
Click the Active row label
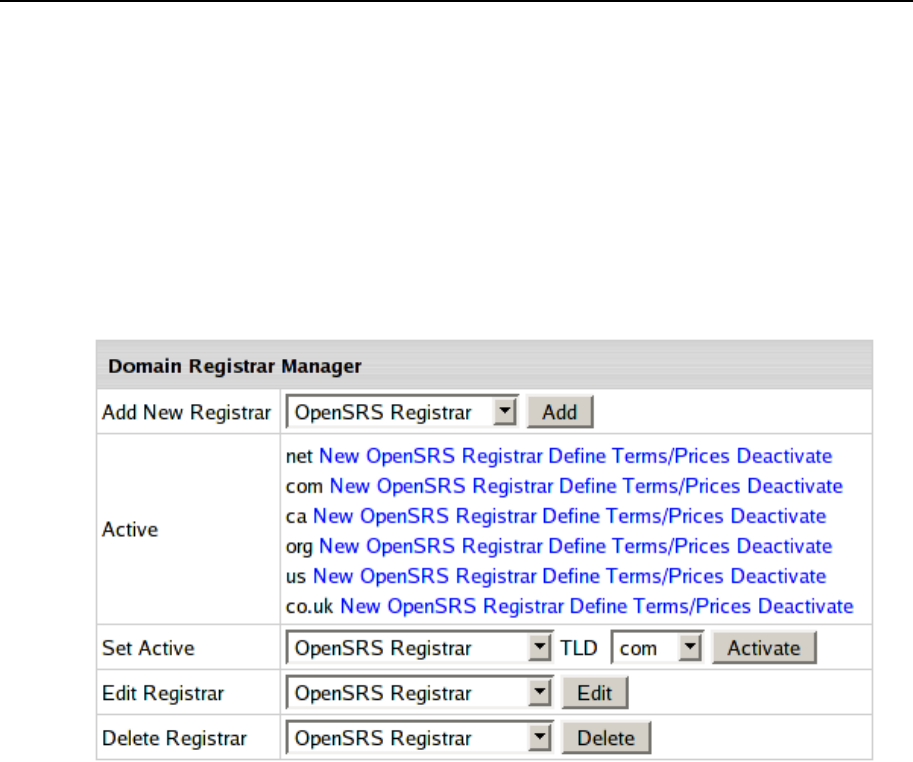[130, 530]
